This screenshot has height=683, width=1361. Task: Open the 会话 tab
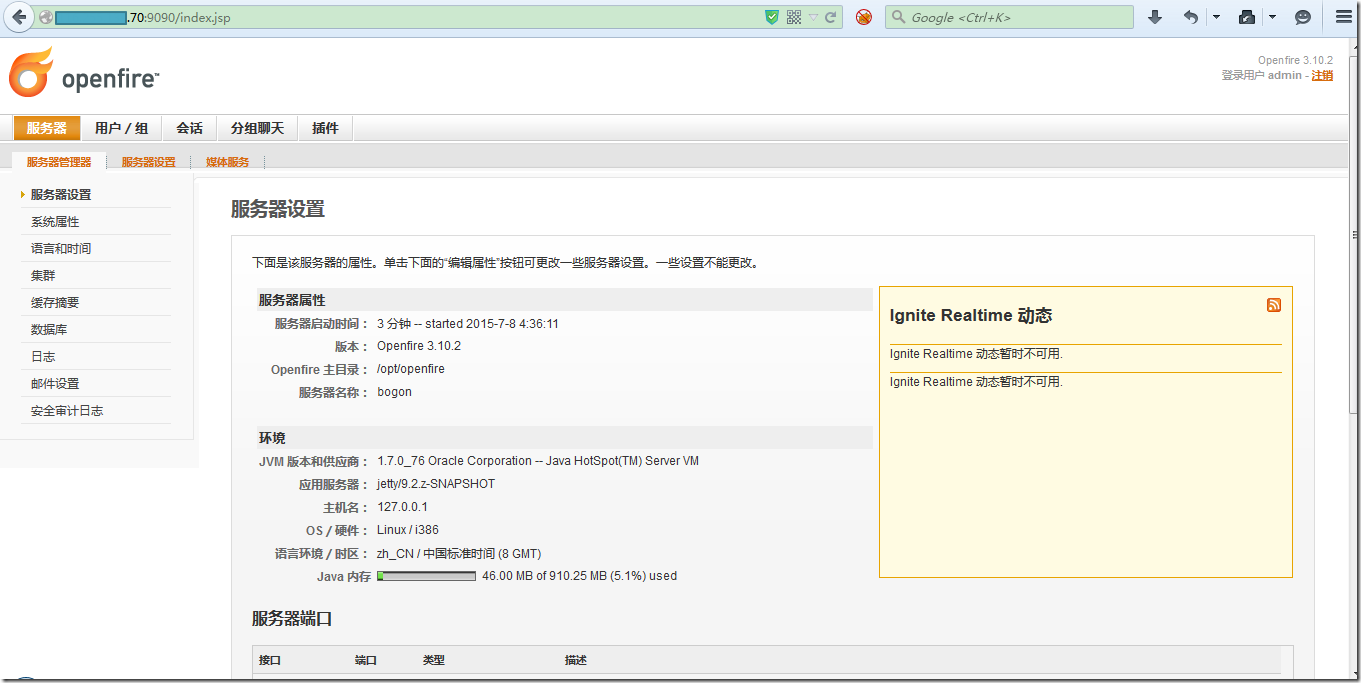point(189,128)
